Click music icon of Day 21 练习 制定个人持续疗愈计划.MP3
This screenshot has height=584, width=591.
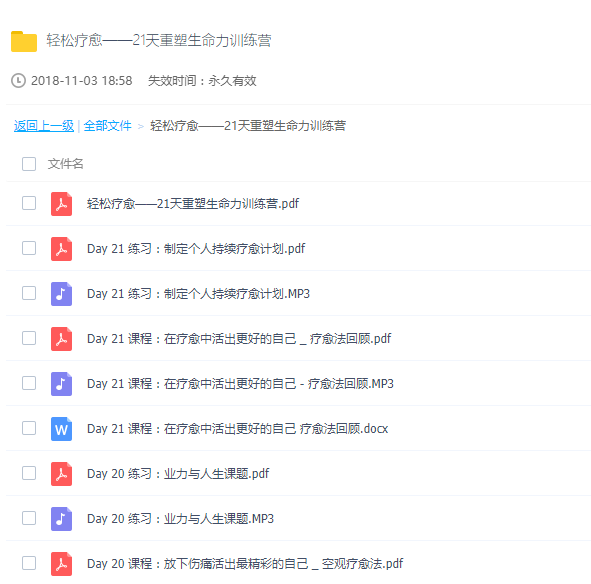point(61,294)
